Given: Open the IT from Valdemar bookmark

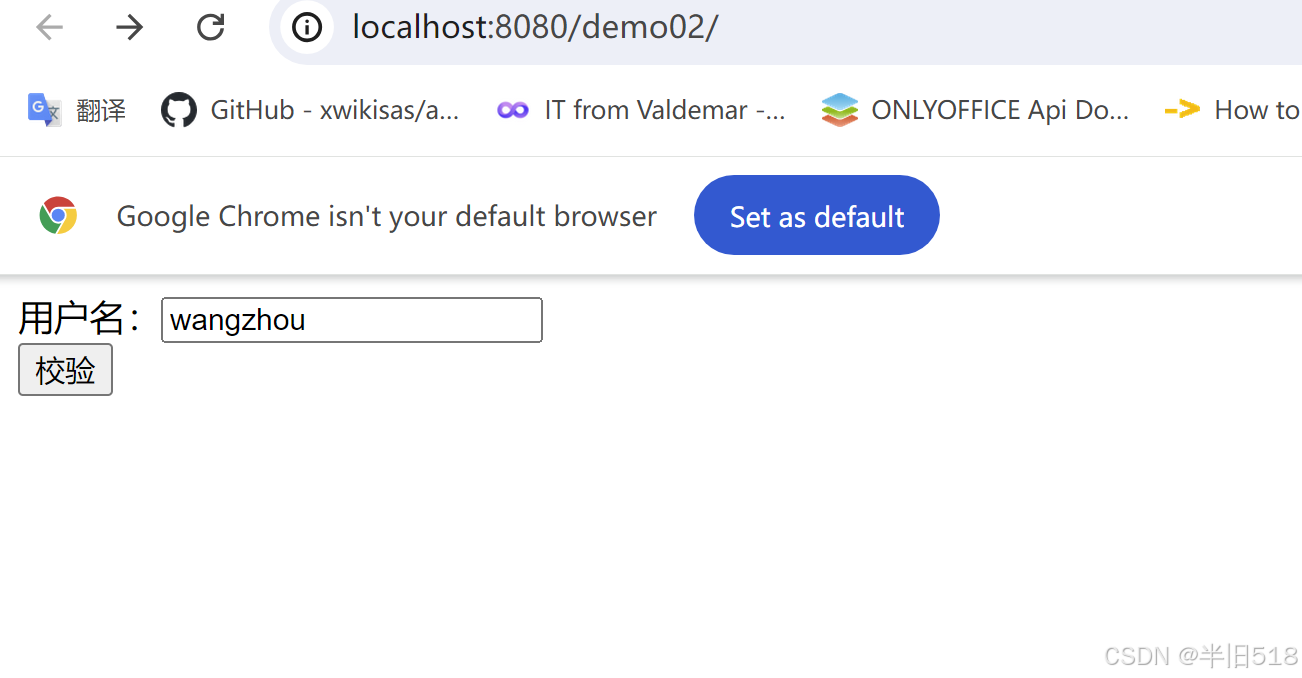Looking at the screenshot, I should (x=665, y=110).
